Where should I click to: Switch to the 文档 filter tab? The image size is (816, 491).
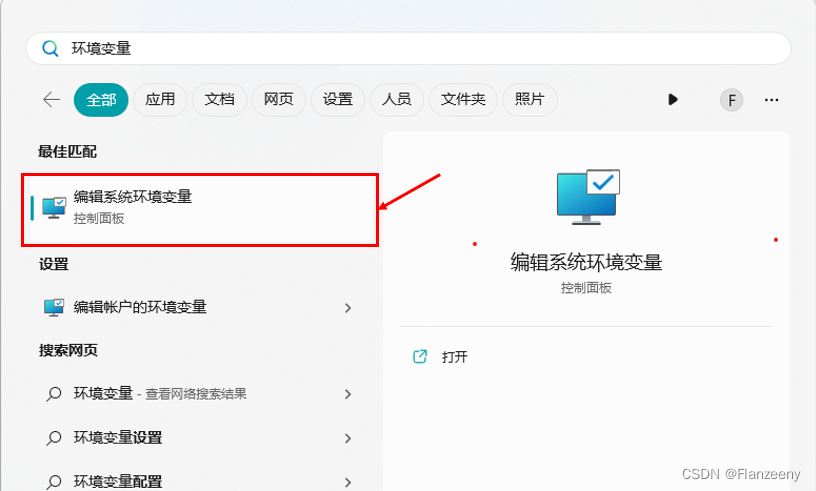[x=219, y=99]
